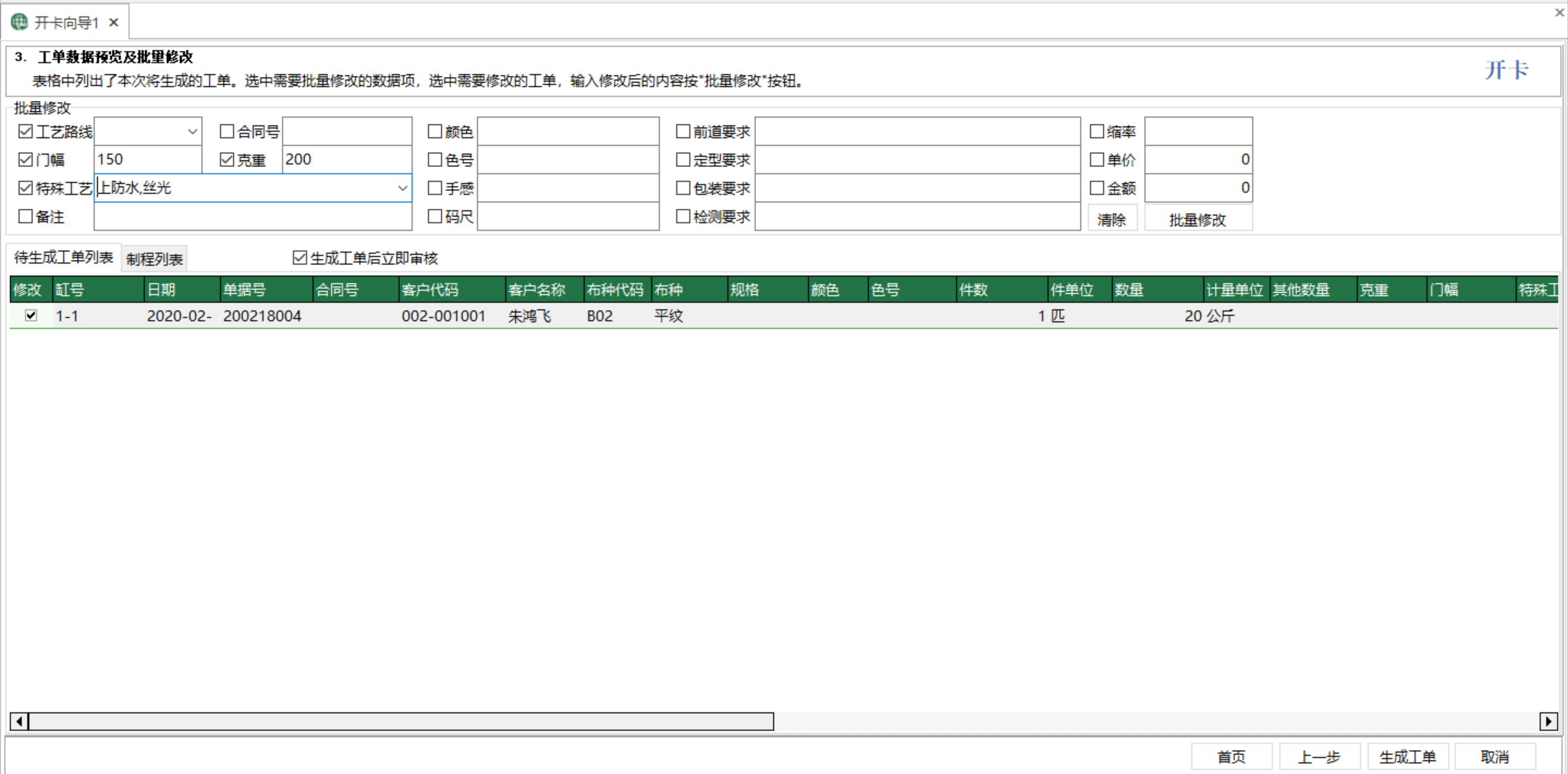Open the 工艺路线 dropdown
1568x774 pixels.
tap(192, 131)
